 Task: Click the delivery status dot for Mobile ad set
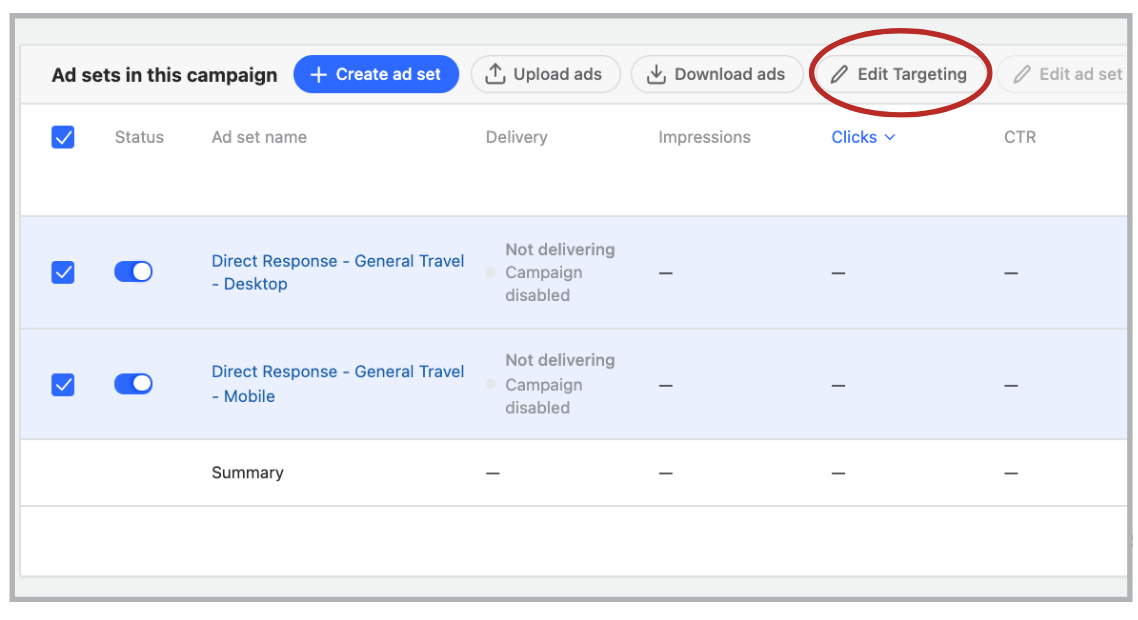pos(491,384)
